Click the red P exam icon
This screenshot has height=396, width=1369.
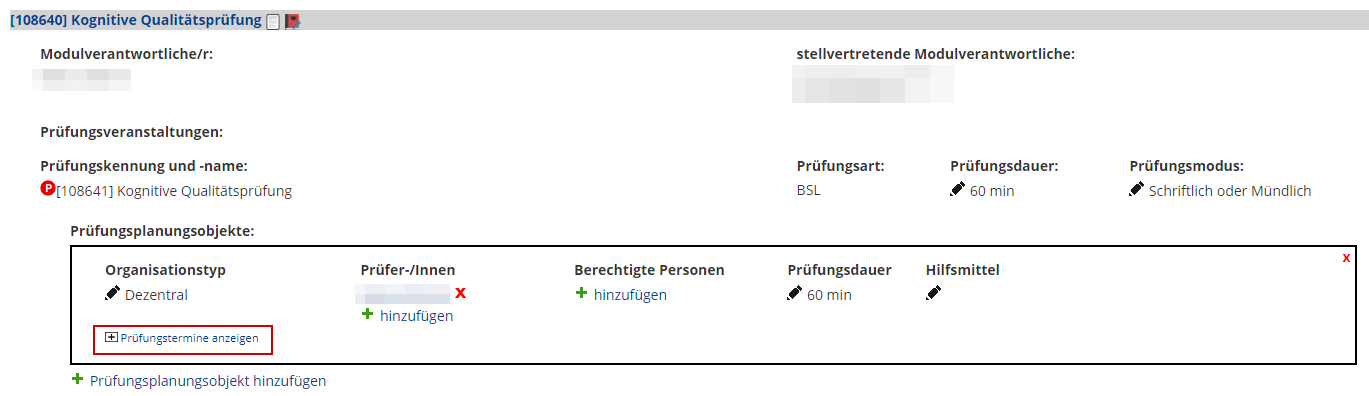(x=47, y=188)
